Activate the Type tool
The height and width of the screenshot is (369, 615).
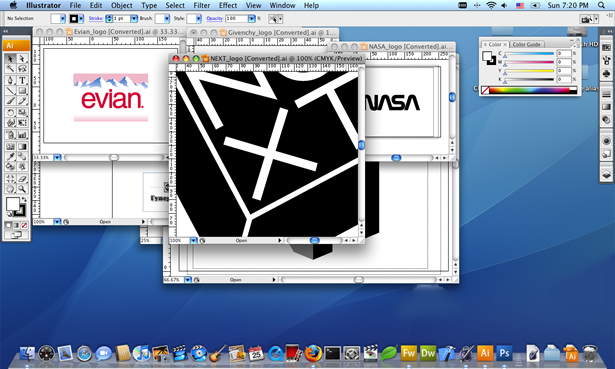(x=22, y=80)
